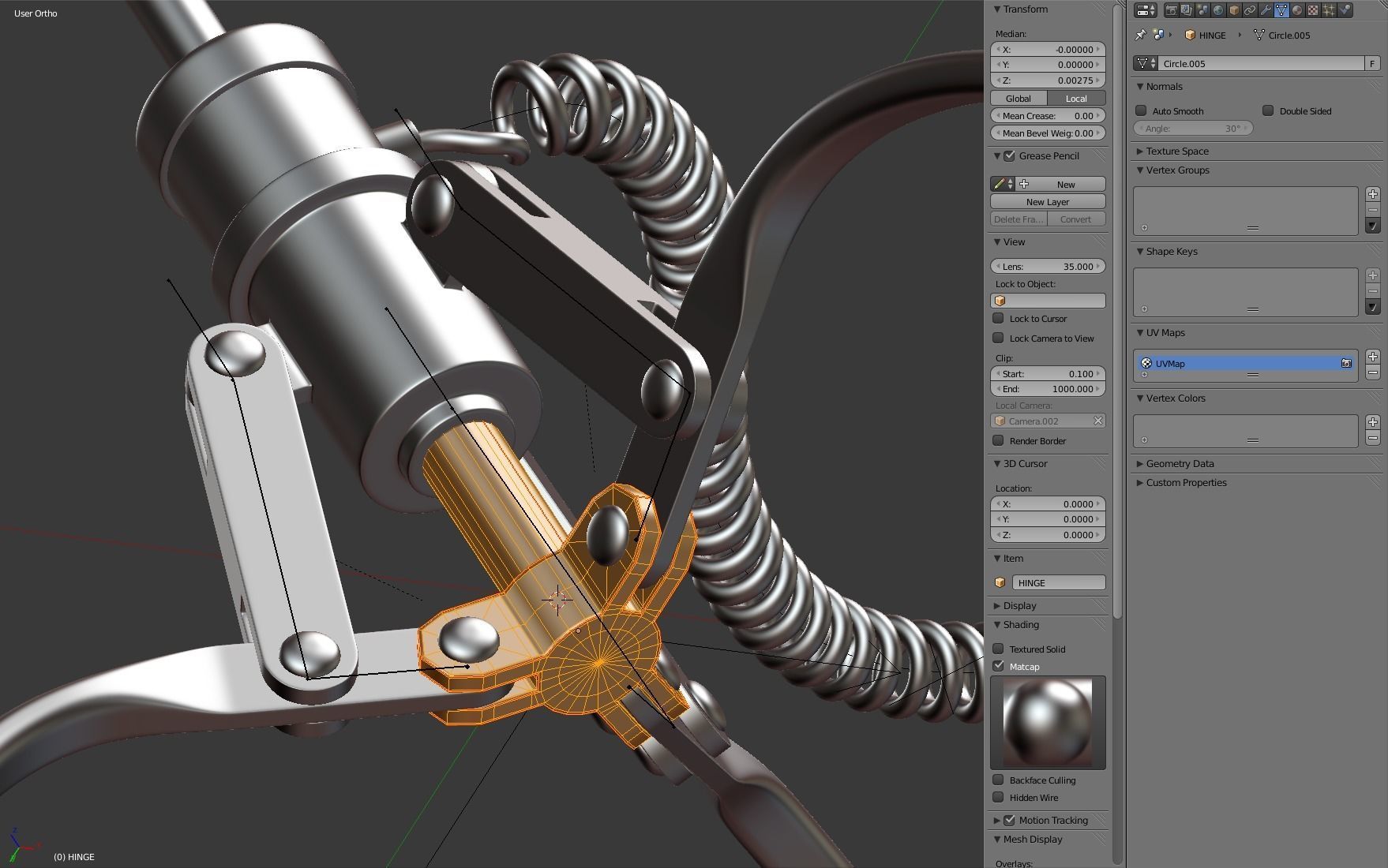The width and height of the screenshot is (1388, 868).
Task: Enable Lock to Cursor checkbox
Action: click(999, 318)
